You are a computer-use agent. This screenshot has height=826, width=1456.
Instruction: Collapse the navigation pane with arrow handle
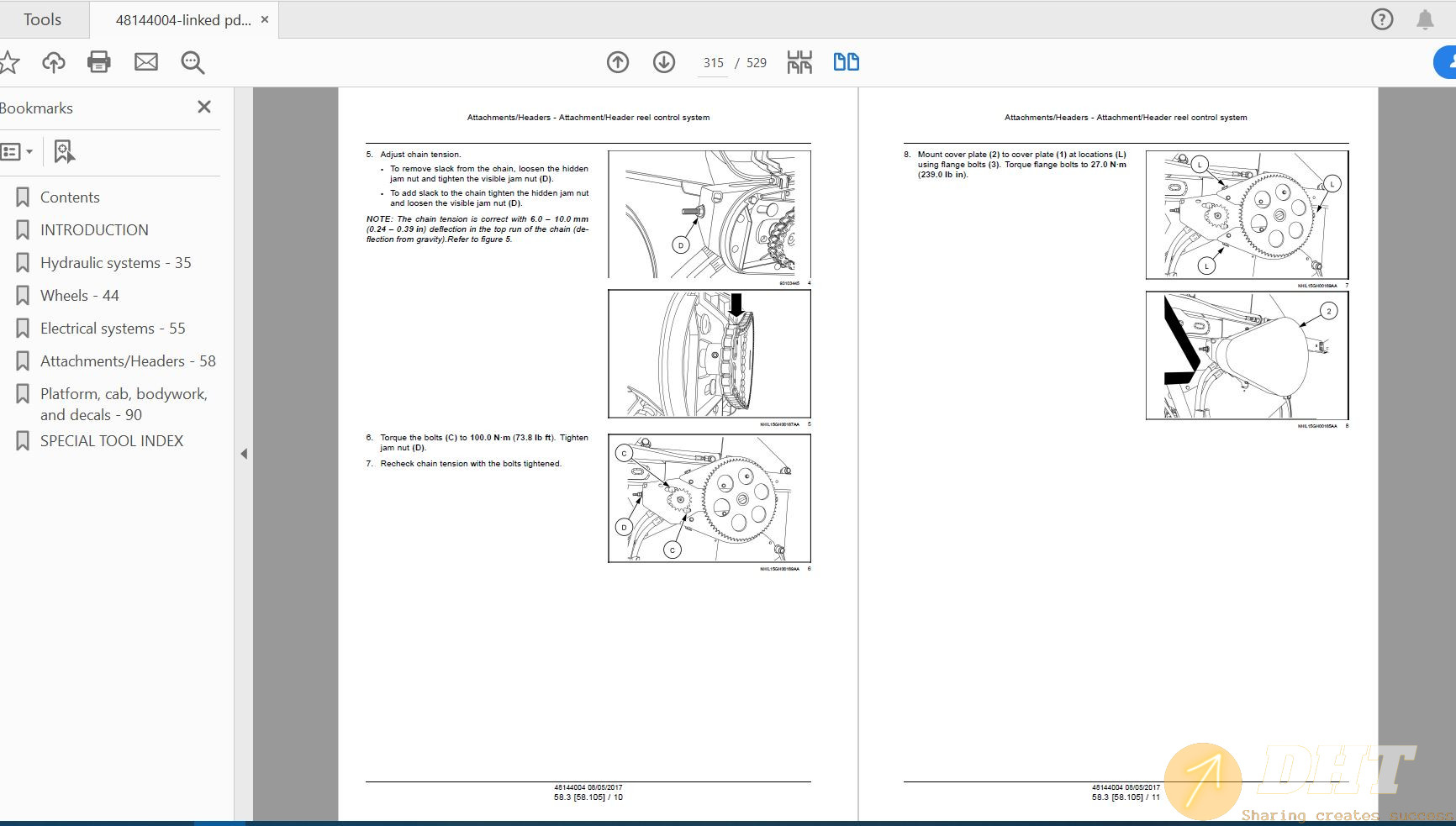pos(244,454)
